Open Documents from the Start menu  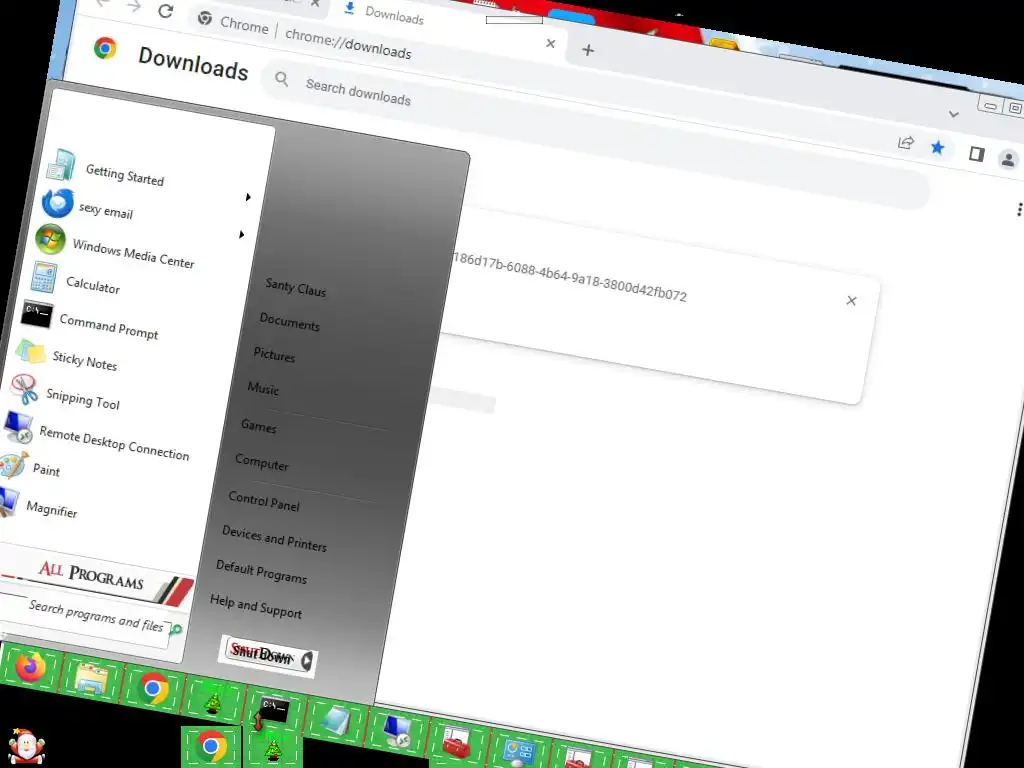click(x=289, y=321)
